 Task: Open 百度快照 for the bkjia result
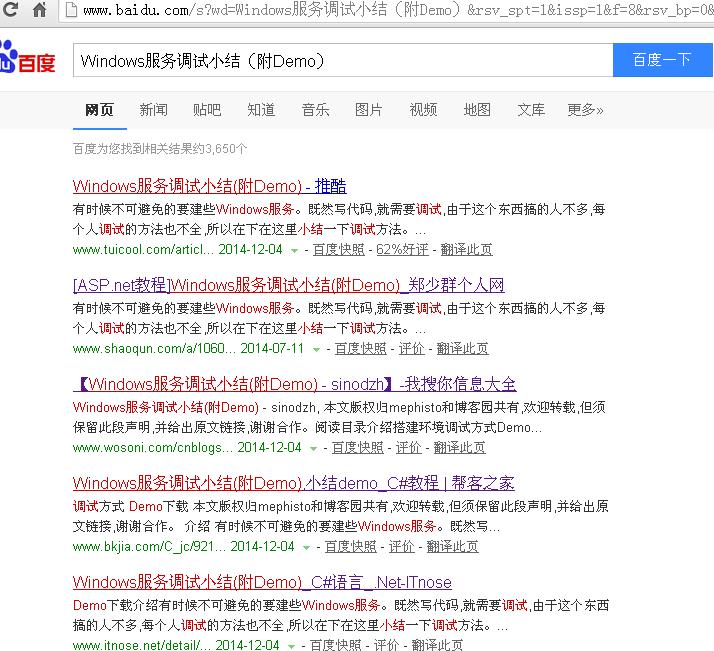(351, 546)
